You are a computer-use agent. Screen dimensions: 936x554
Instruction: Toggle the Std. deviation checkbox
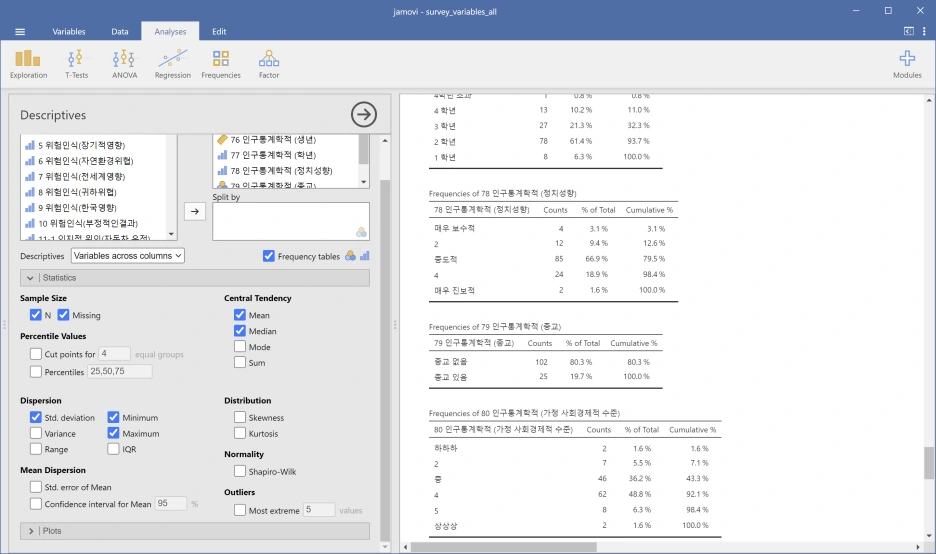[36, 417]
